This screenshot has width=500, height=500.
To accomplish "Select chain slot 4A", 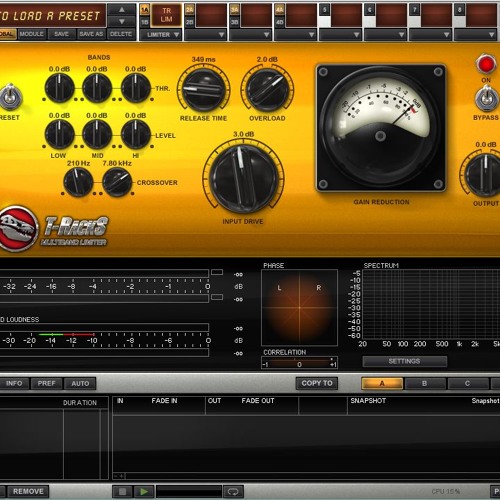I will tap(280, 10).
